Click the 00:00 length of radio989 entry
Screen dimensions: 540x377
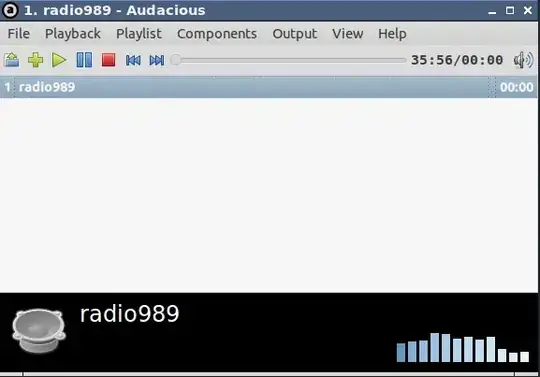[517, 87]
